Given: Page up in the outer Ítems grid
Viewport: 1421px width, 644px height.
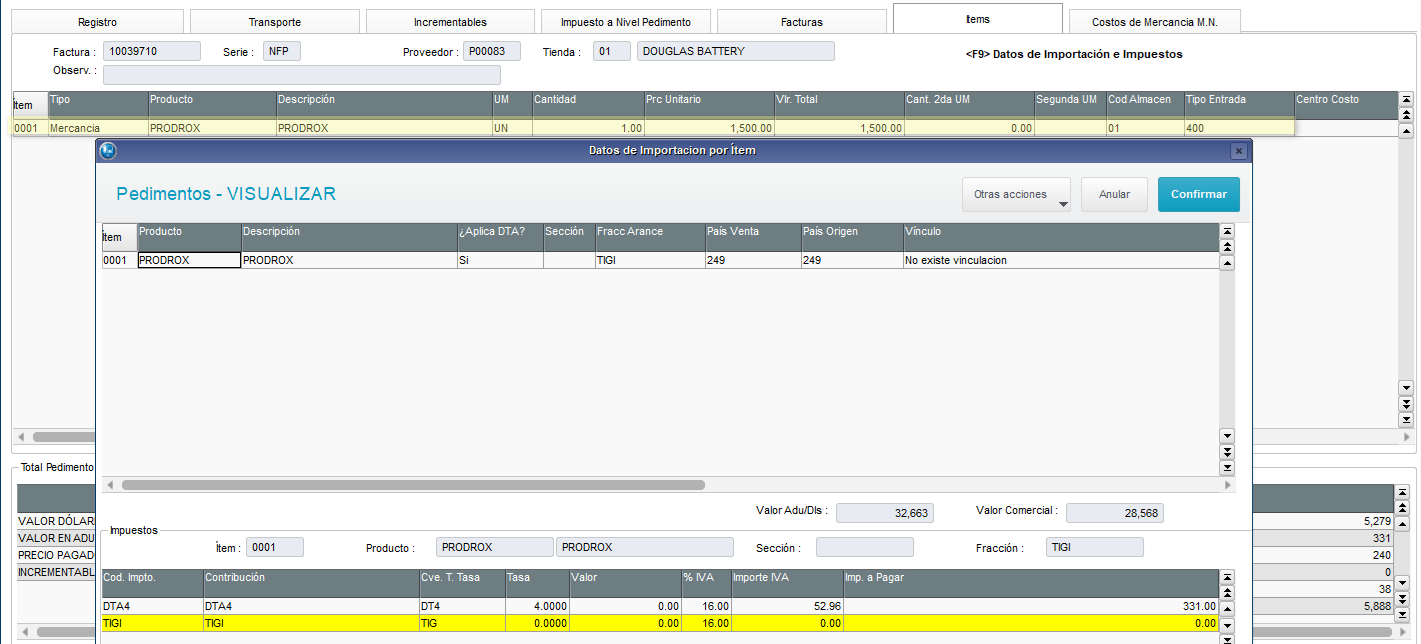Looking at the screenshot, I should [x=1406, y=115].
